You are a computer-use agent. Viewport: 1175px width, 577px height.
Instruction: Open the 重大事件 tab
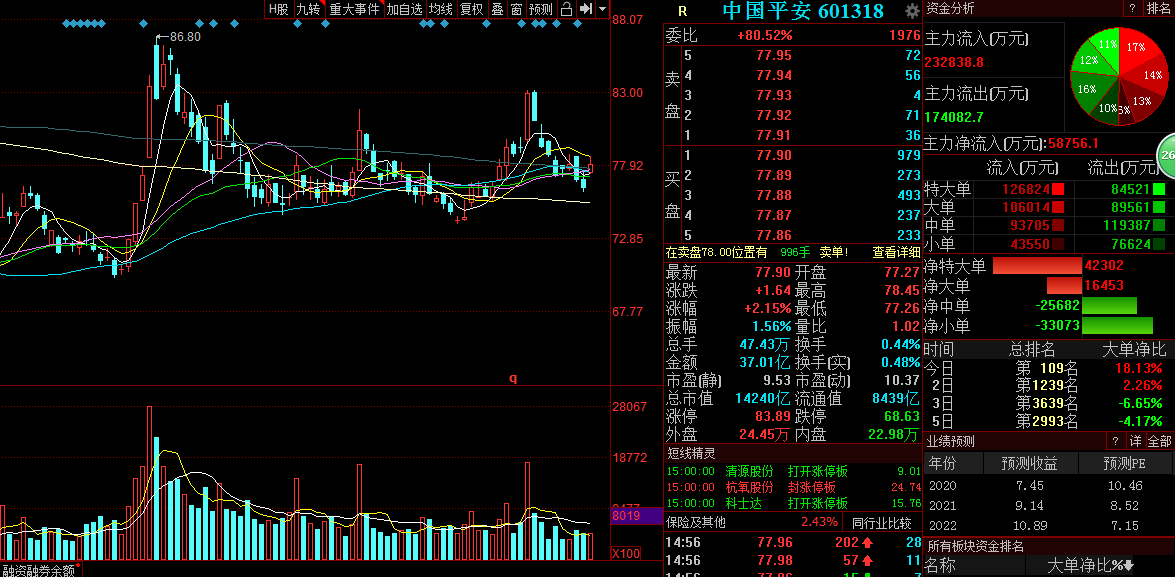tap(355, 9)
